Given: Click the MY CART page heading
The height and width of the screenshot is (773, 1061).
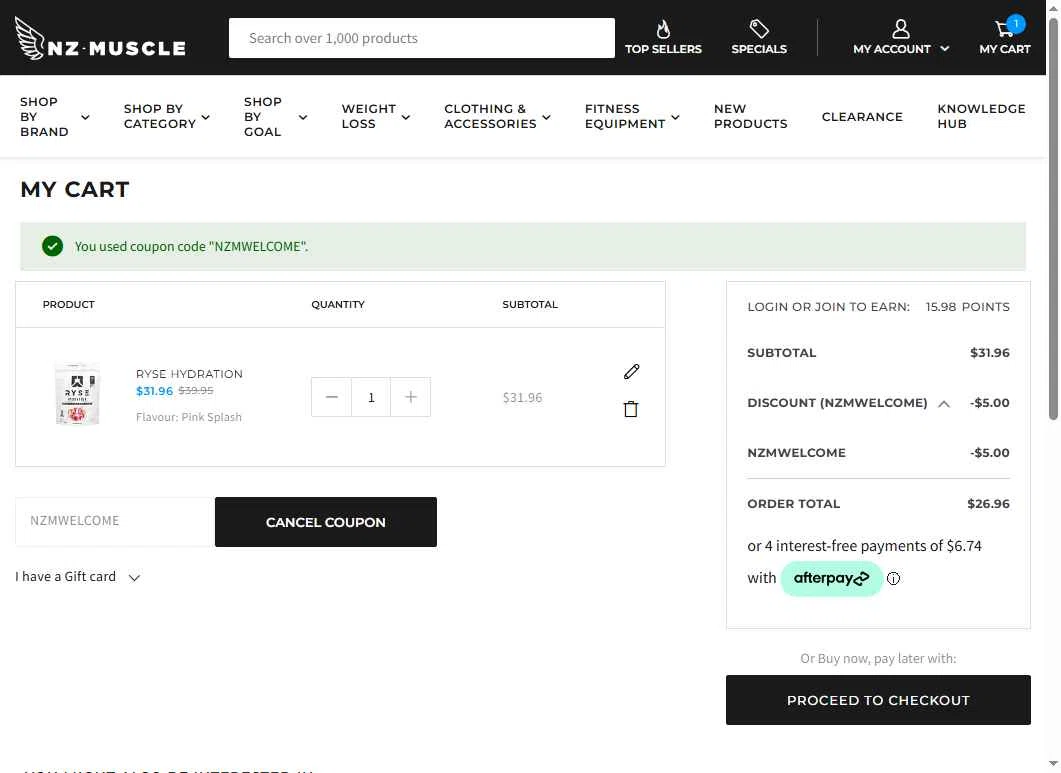Looking at the screenshot, I should (x=74, y=190).
